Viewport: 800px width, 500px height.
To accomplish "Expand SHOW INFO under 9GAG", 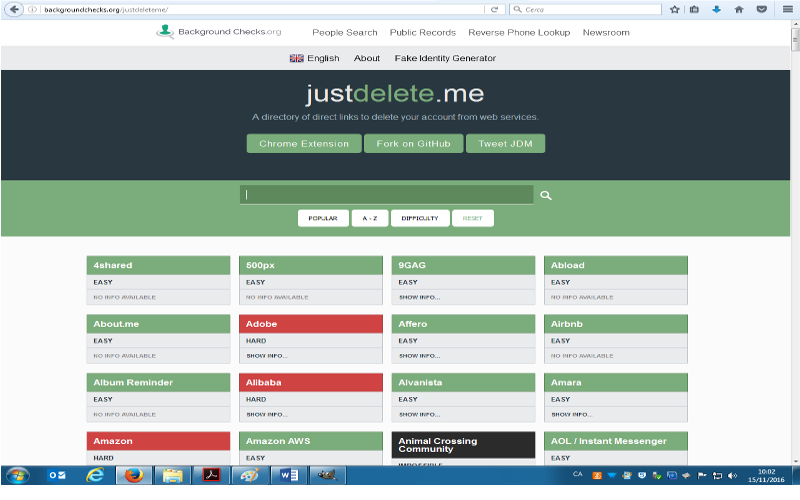I will [x=419, y=297].
